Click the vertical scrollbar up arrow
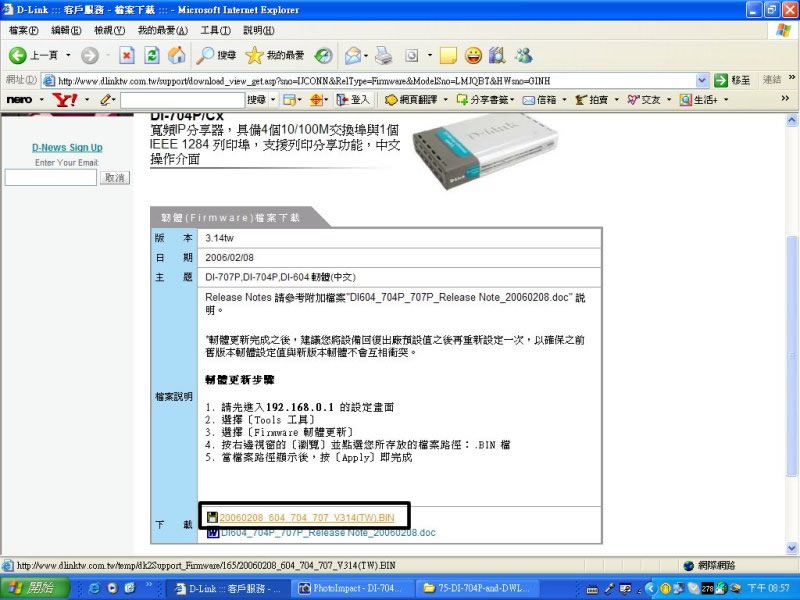The image size is (800, 600). (x=792, y=120)
